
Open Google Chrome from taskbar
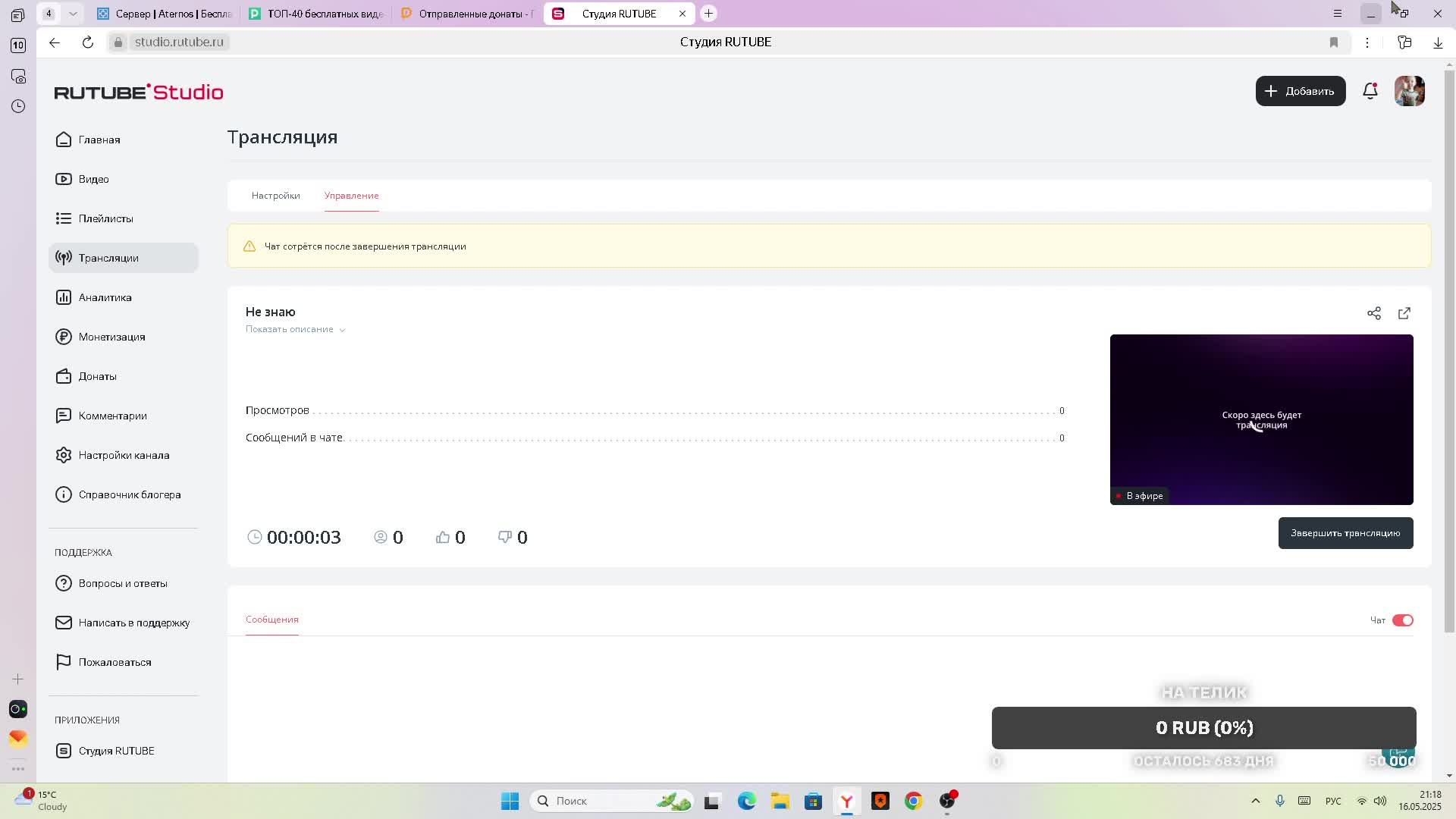[x=913, y=801]
